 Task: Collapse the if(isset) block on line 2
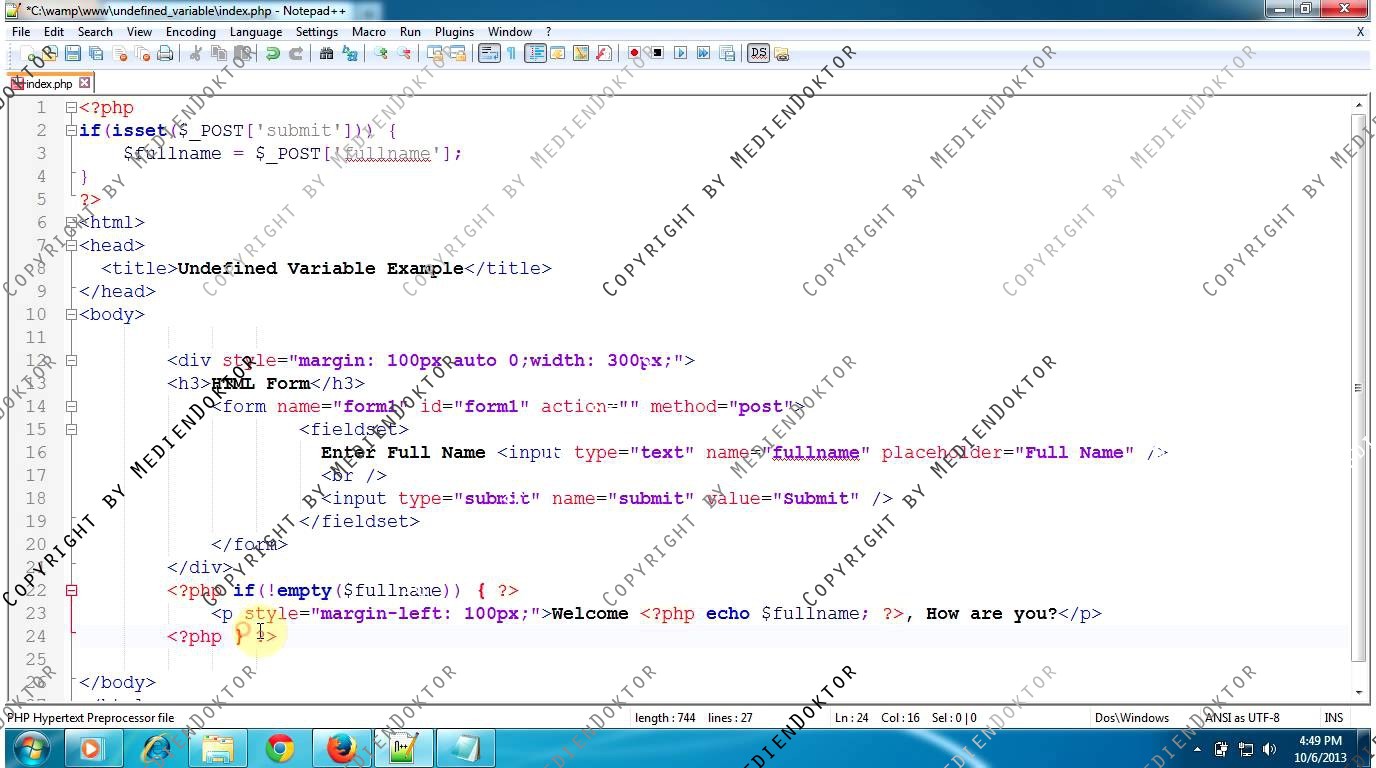(x=71, y=130)
